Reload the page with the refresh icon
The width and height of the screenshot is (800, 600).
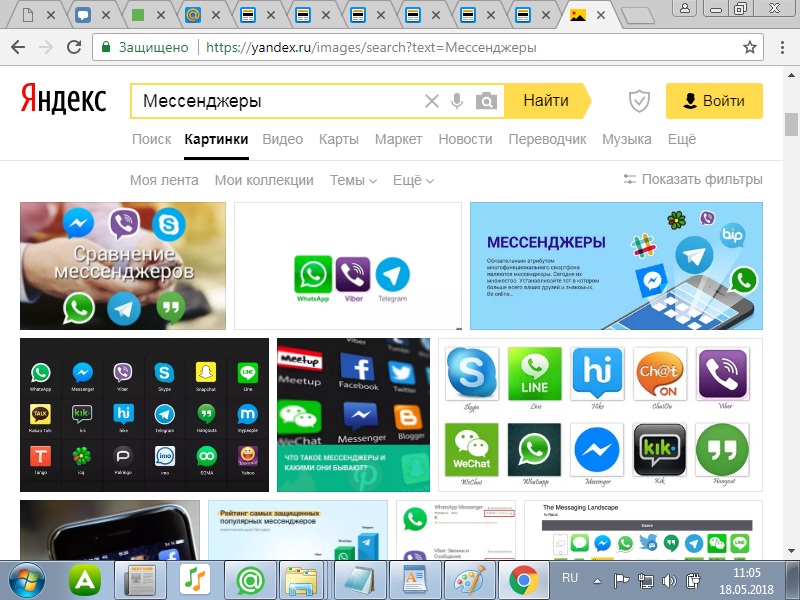[x=74, y=47]
